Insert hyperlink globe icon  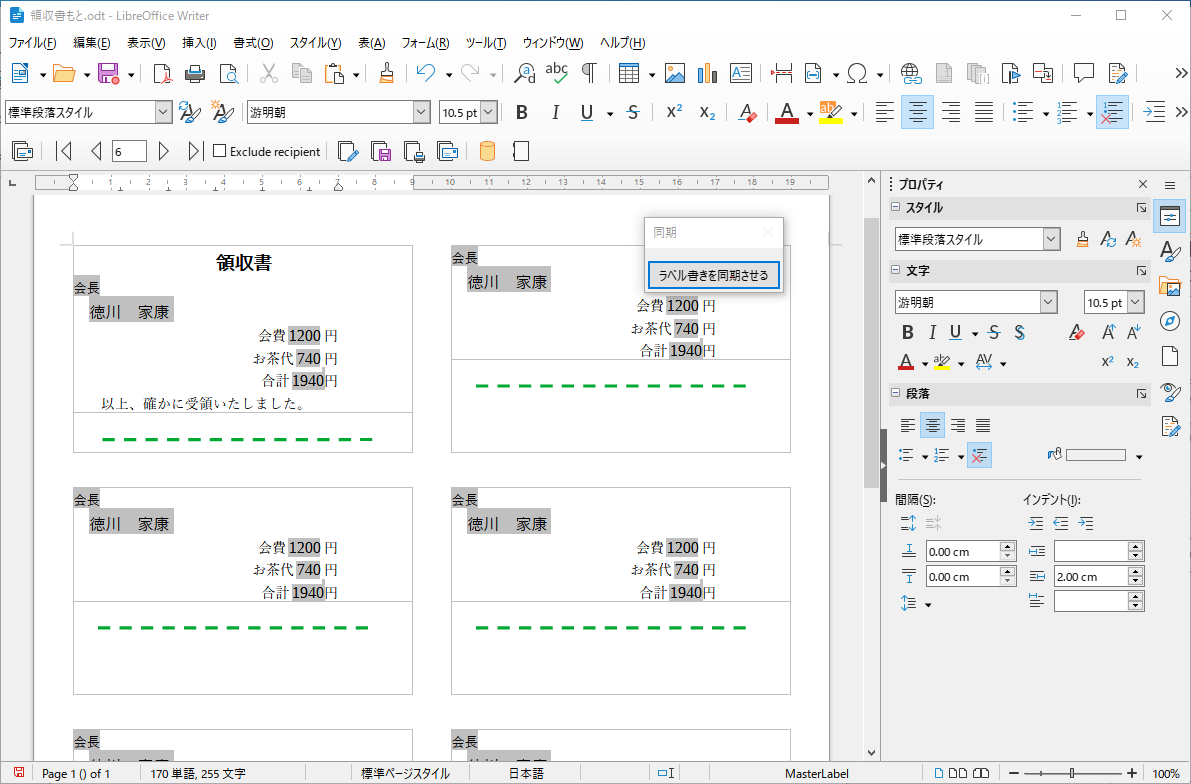(x=911, y=74)
